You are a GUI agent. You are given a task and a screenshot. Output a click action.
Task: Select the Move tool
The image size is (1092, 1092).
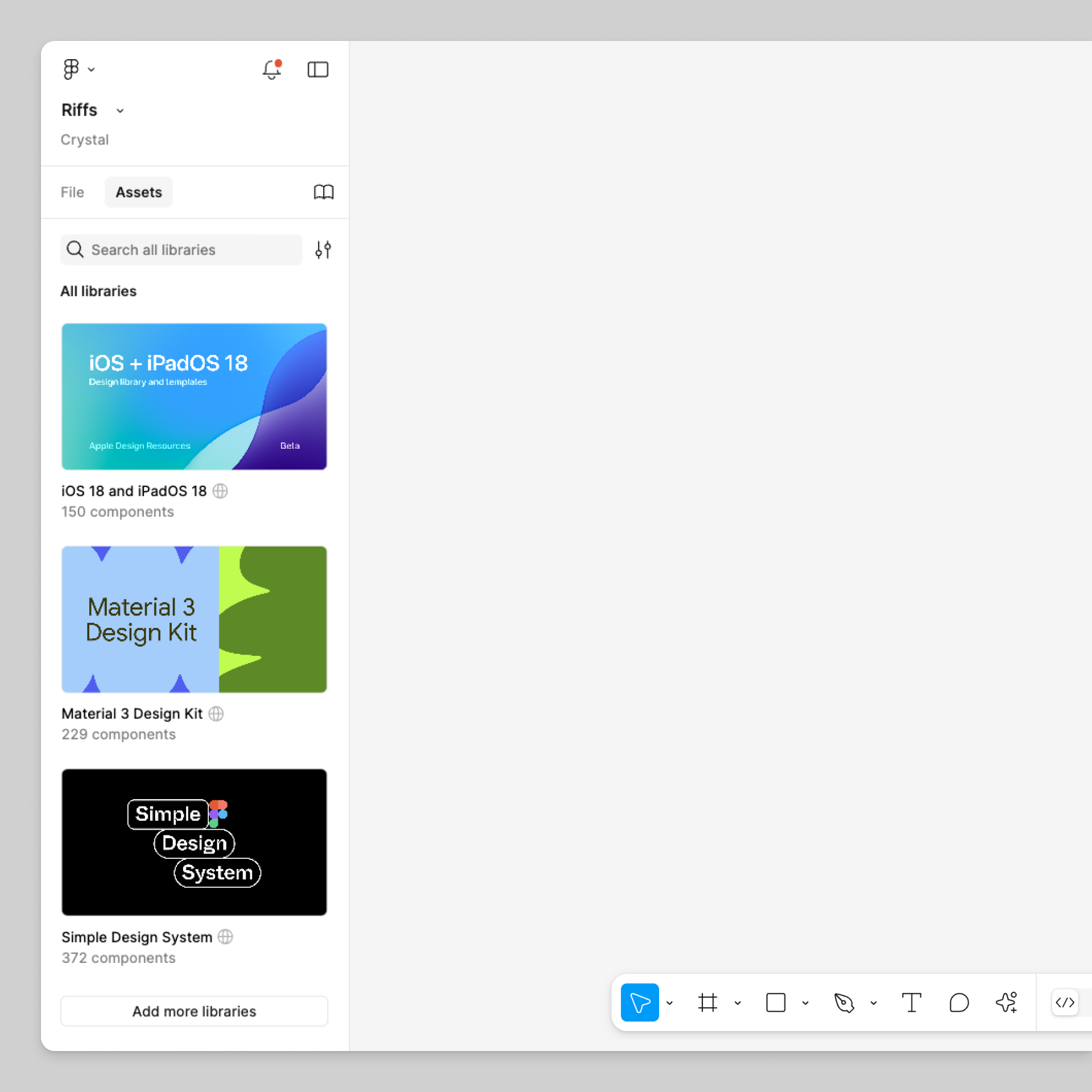click(x=640, y=1003)
